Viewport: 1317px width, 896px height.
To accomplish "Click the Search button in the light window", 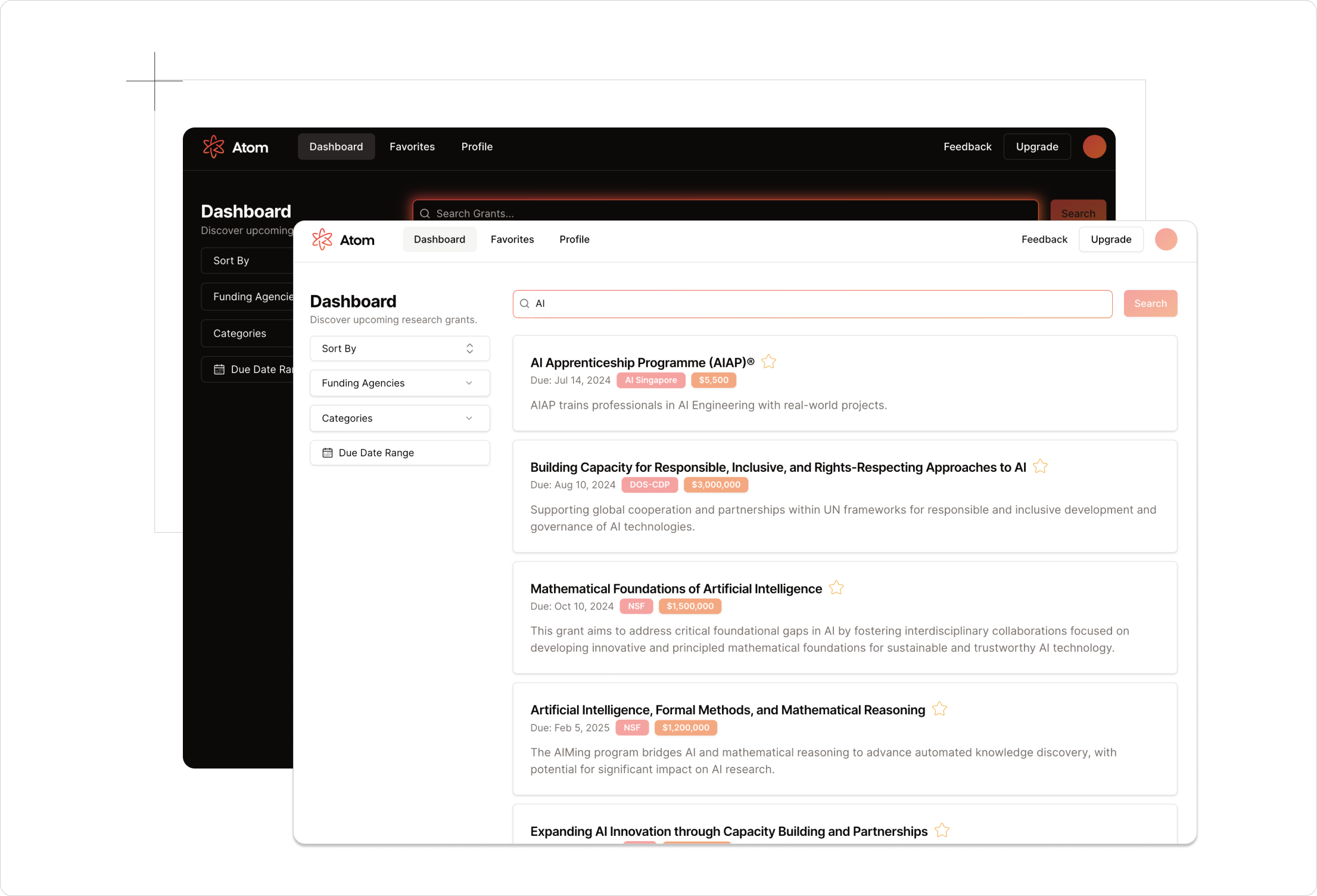I will click(1150, 303).
